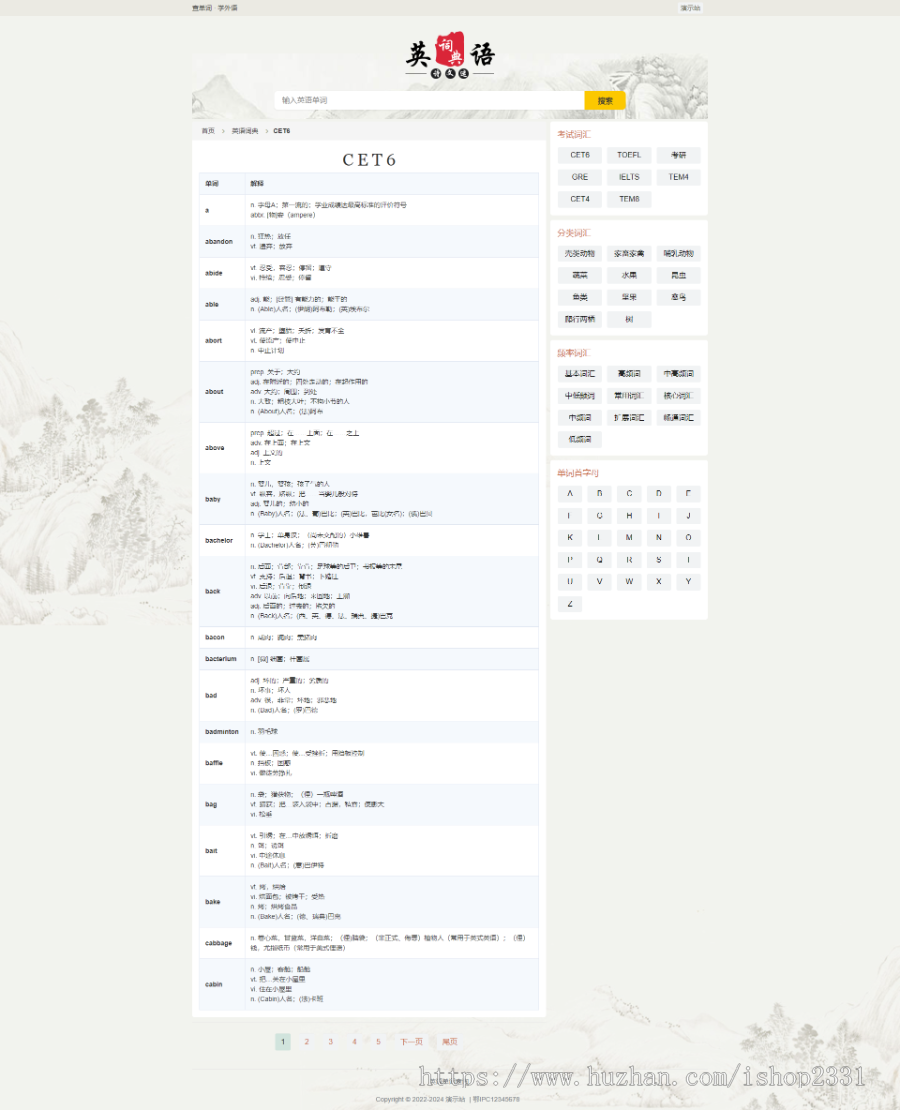Open the word 'bake' in the table
900x1110 pixels.
tap(213, 902)
